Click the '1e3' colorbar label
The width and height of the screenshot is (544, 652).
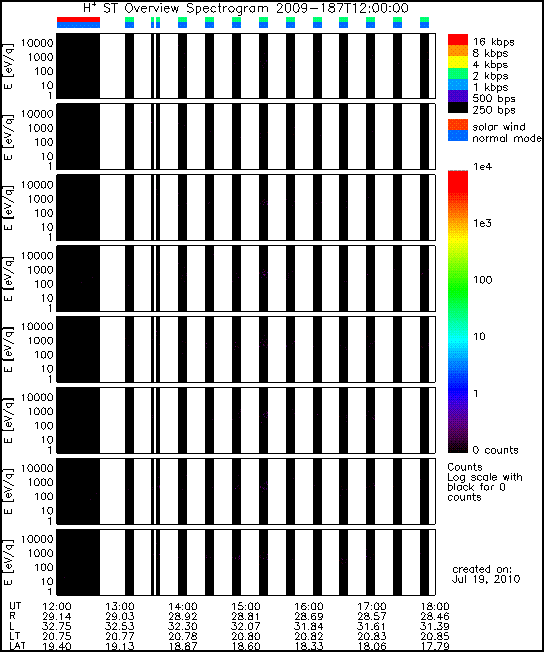click(x=482, y=223)
